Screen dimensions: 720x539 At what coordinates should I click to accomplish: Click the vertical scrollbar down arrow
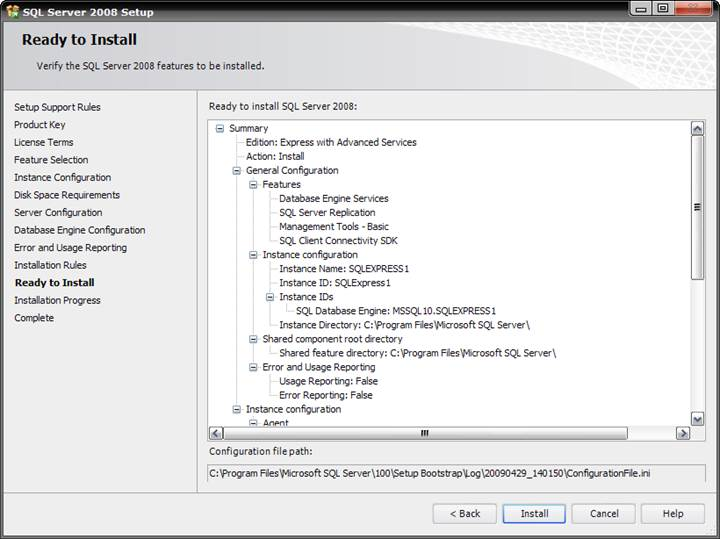(x=698, y=419)
